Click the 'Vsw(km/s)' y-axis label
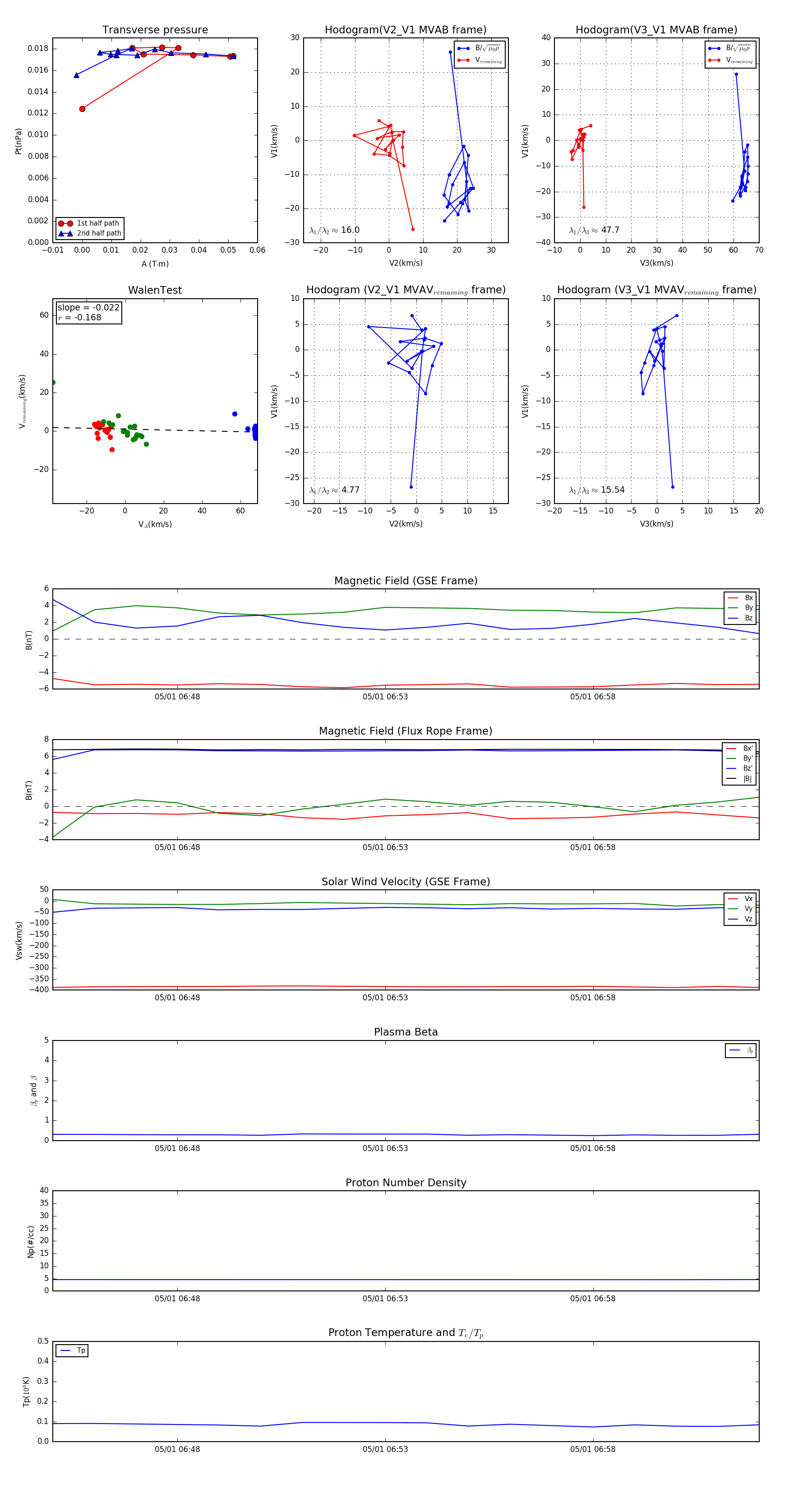The width and height of the screenshot is (812, 1489). [18, 940]
